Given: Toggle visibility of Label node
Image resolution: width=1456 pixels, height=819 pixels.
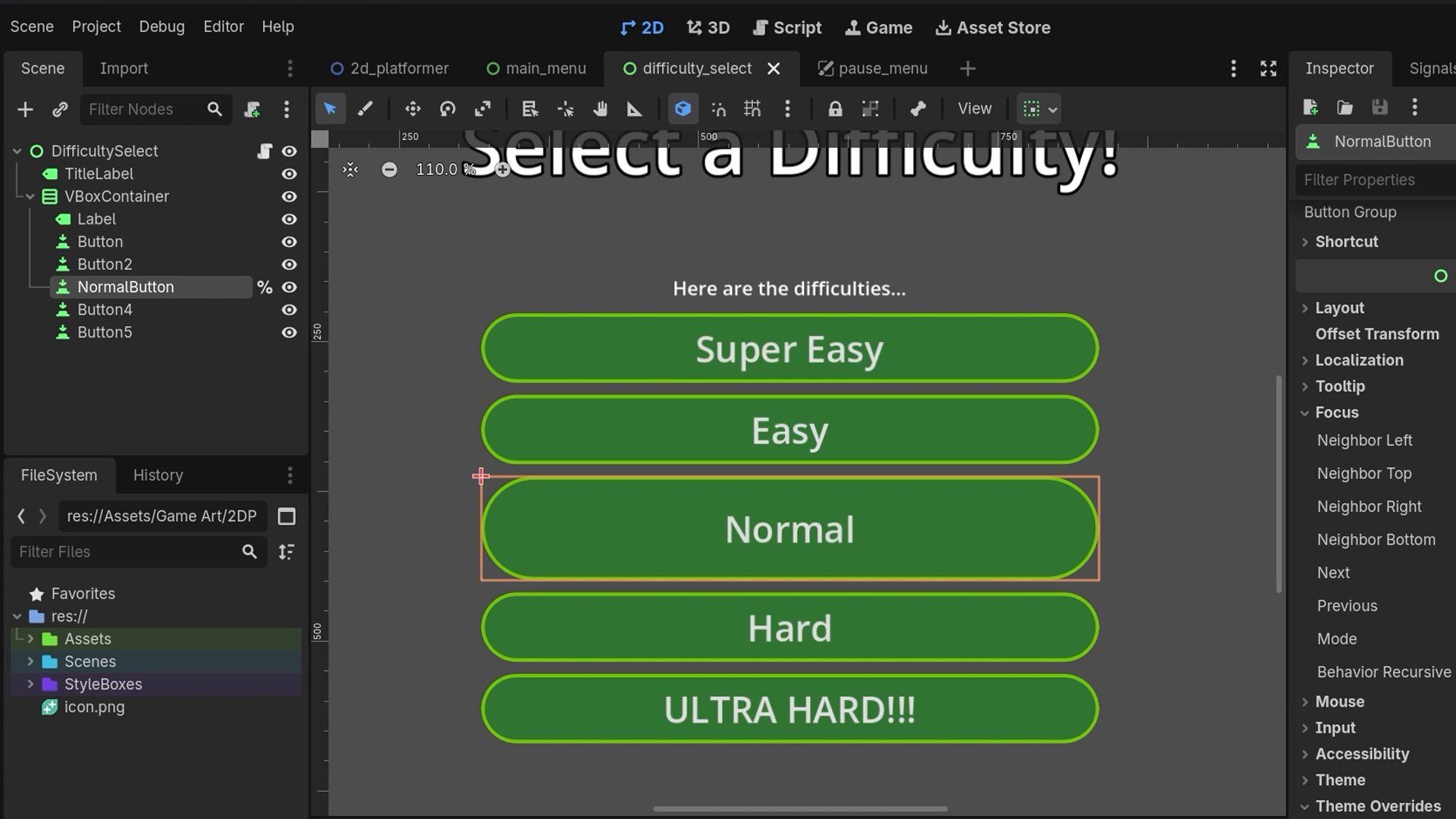Looking at the screenshot, I should click(x=289, y=219).
